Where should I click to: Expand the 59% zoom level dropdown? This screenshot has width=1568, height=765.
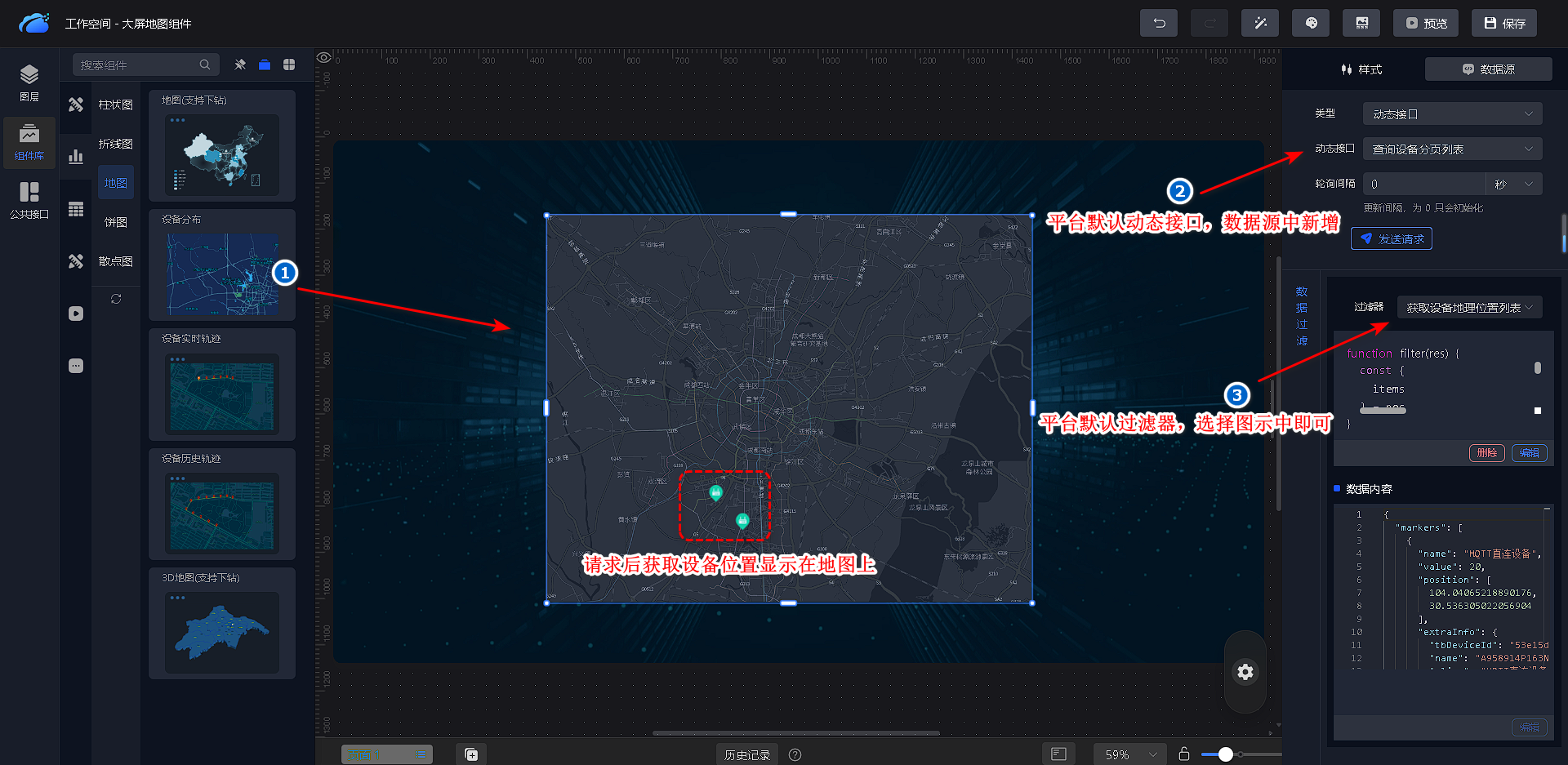[1130, 754]
